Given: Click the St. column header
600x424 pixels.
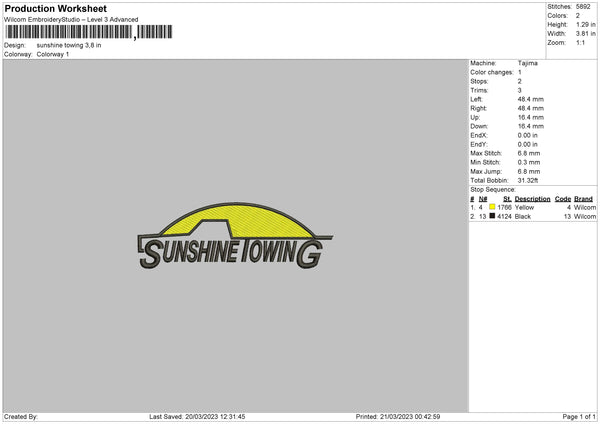Looking at the screenshot, I should click(x=507, y=199).
